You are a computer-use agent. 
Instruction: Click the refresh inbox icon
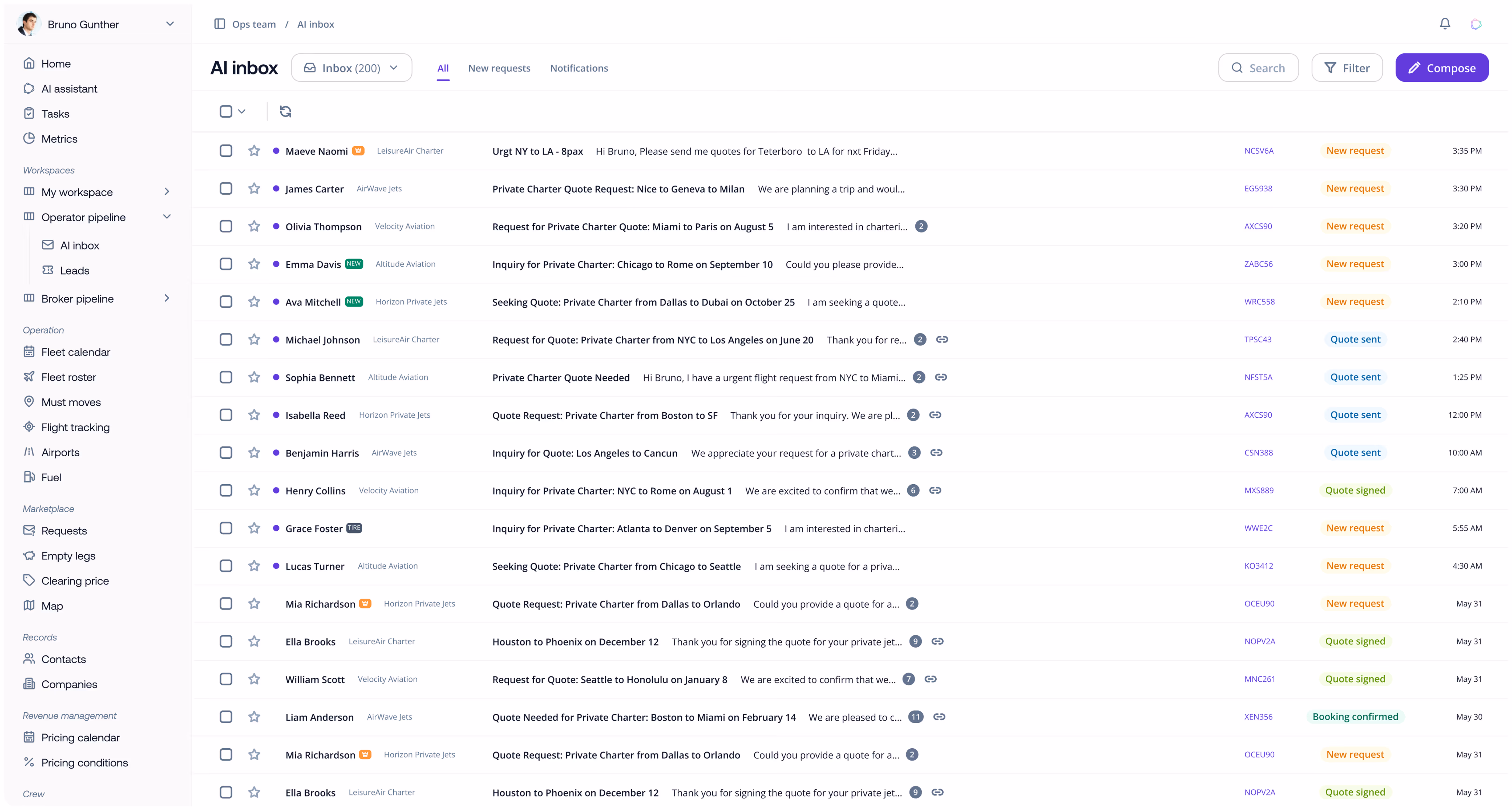tap(285, 111)
